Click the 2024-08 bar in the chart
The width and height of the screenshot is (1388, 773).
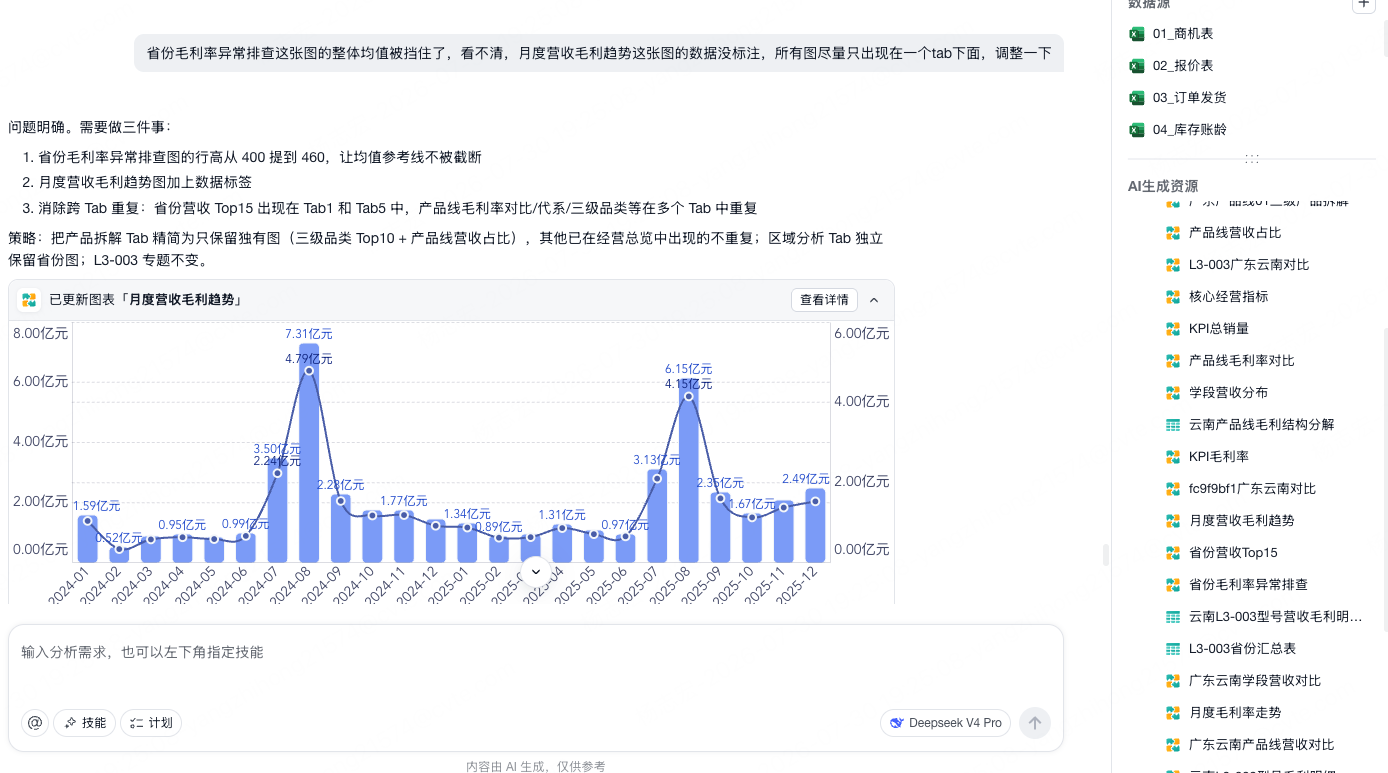click(x=309, y=452)
